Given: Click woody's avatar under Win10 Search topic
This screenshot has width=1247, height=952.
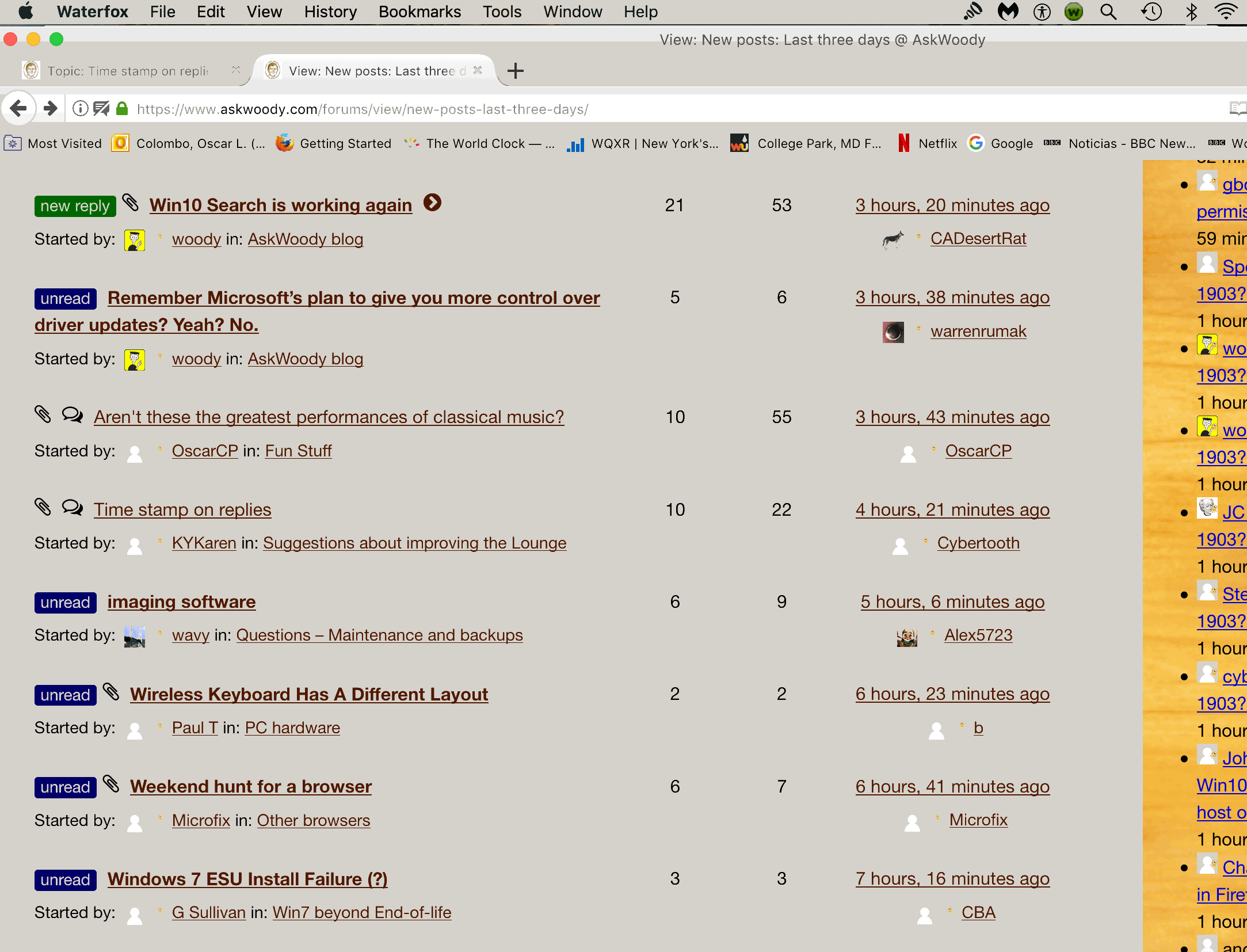Looking at the screenshot, I should (x=135, y=239).
